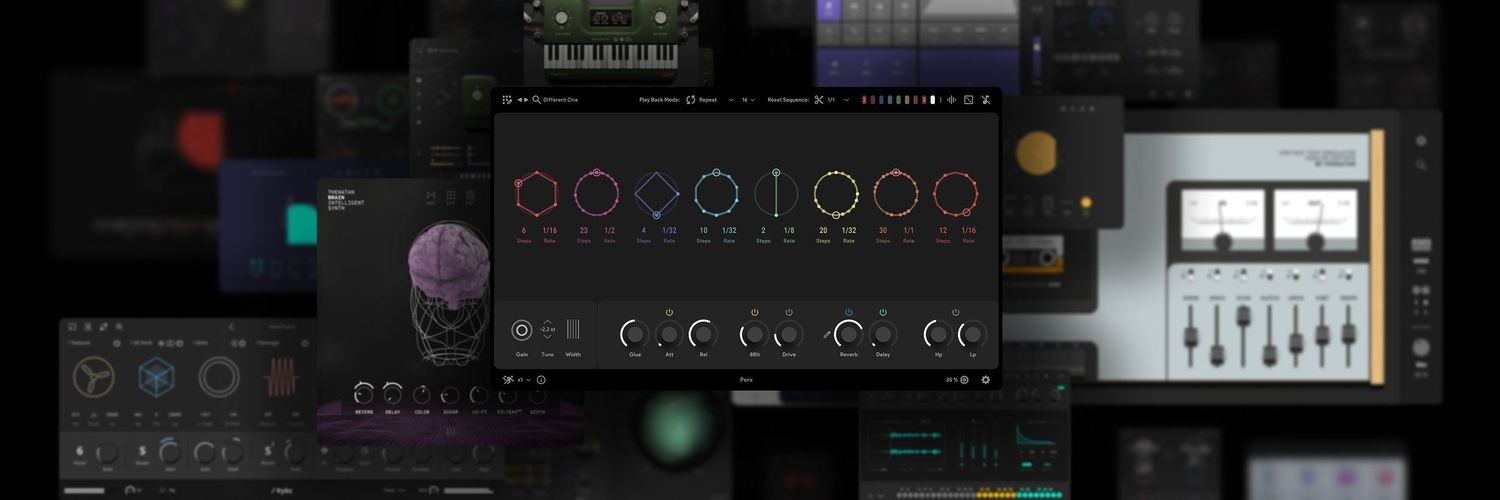Screen dimensions: 1500x500
Task: Select the teal 10-step sequencer ring
Action: point(716,193)
